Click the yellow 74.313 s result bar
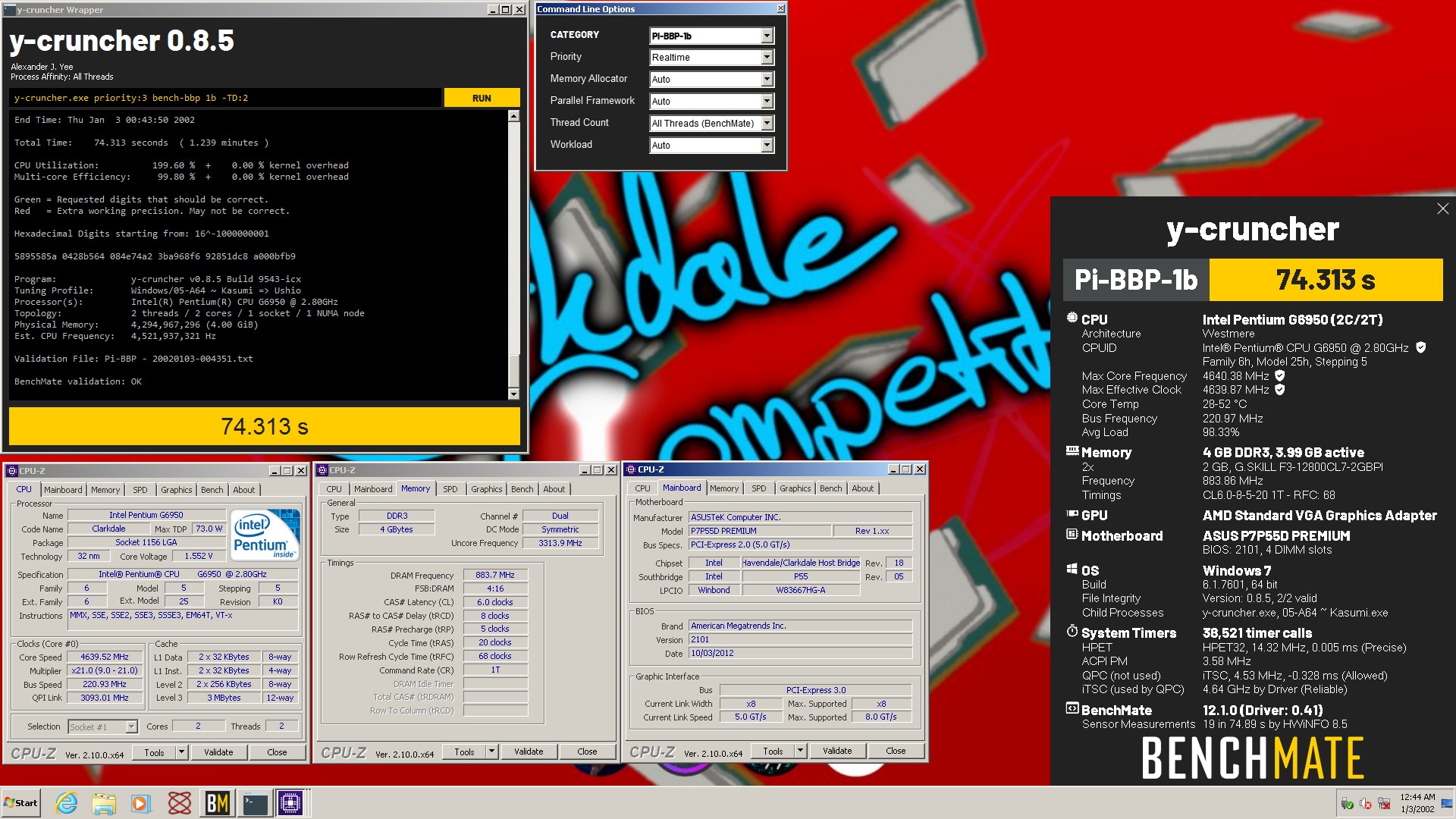This screenshot has width=1456, height=819. pos(265,427)
